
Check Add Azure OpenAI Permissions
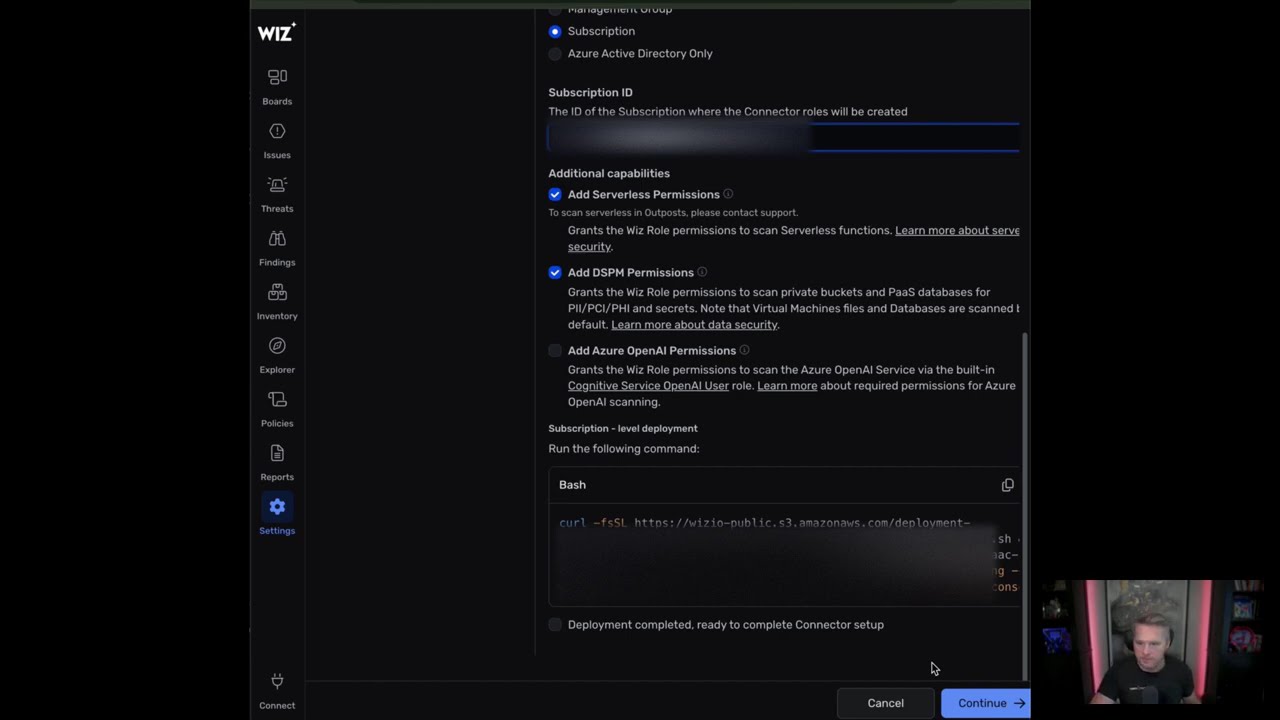click(555, 350)
